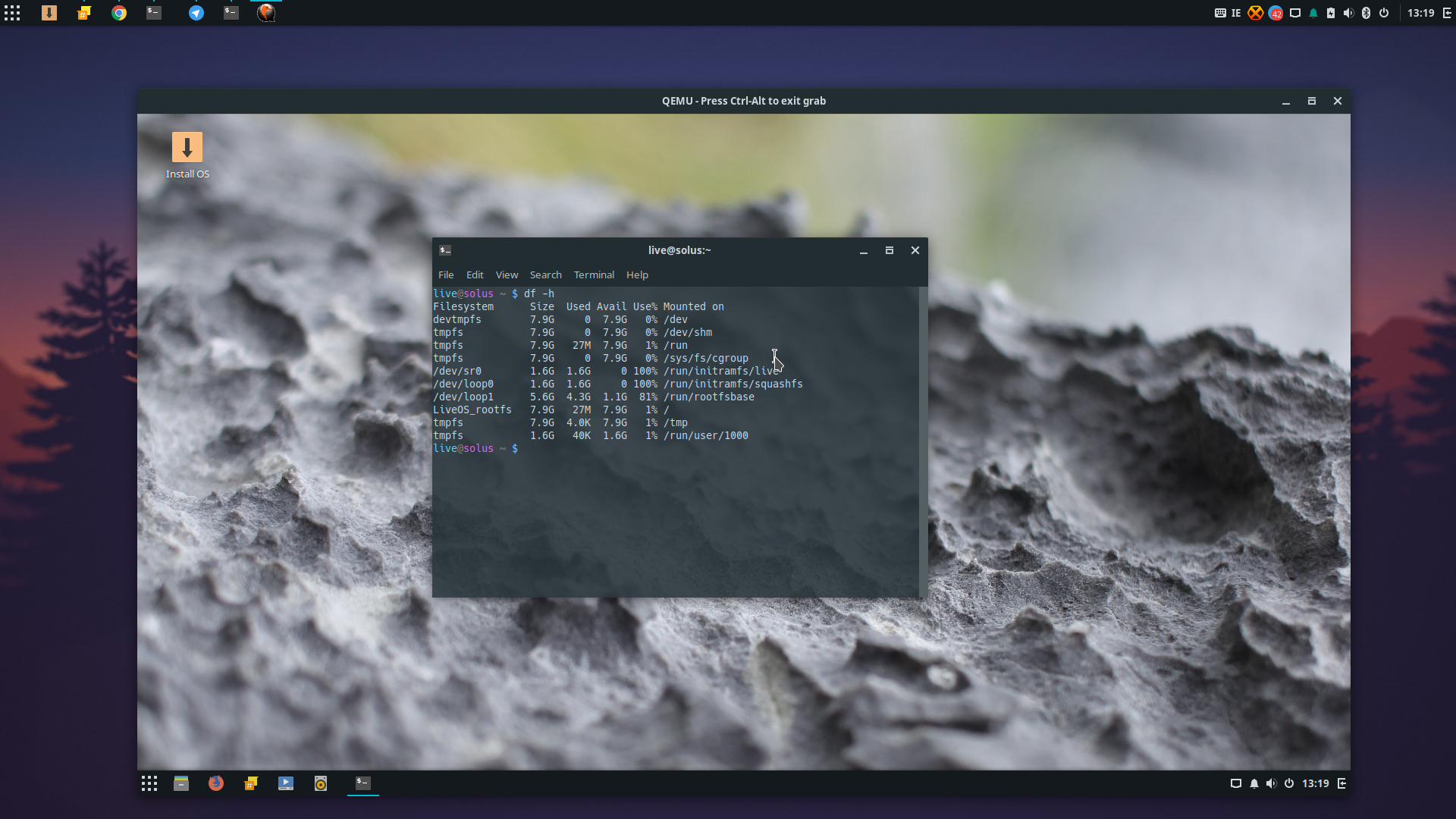This screenshot has height=819, width=1456.
Task: Click '/dev/sr0' in the terminal output
Action: click(x=457, y=371)
